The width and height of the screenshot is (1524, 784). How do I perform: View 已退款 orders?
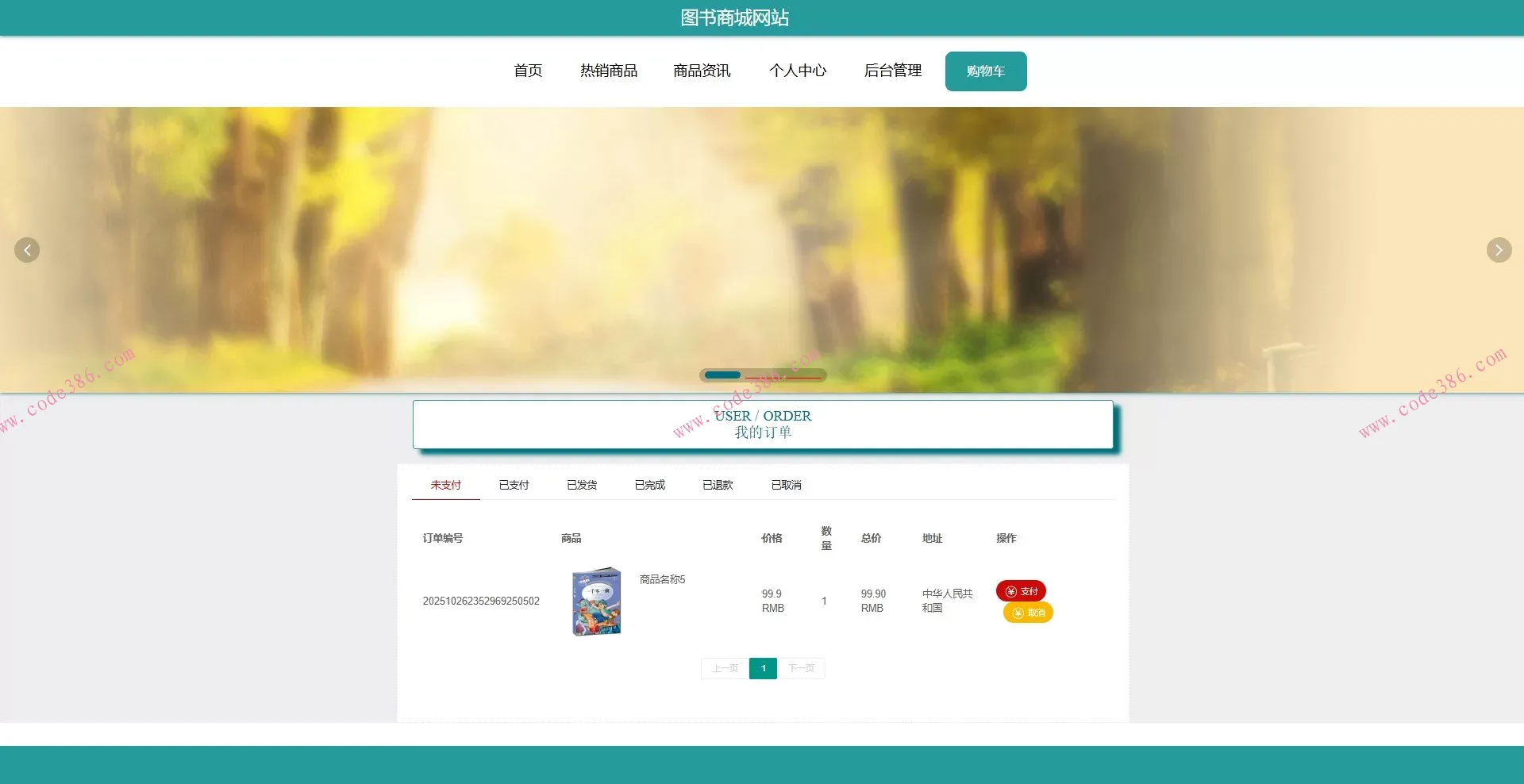point(717,485)
